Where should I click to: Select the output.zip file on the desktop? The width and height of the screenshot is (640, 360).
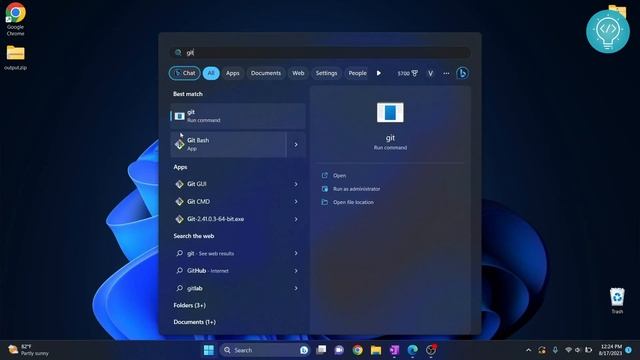tap(16, 57)
